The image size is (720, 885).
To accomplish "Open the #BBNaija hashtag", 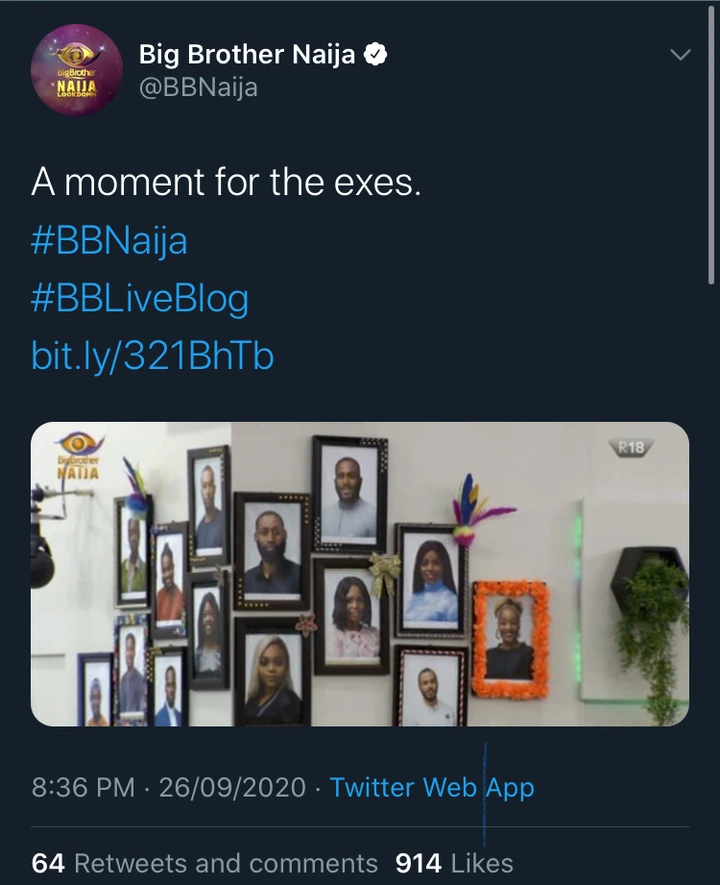I will [x=109, y=240].
